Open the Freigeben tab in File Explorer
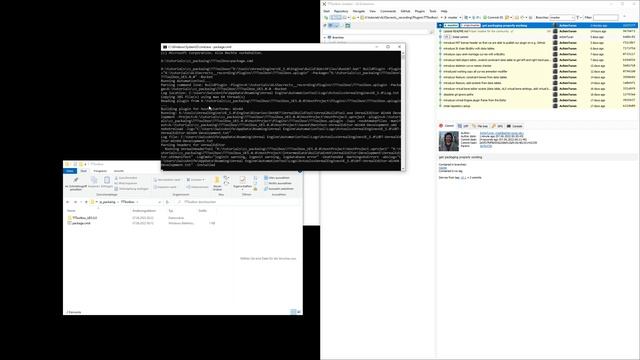Viewport: 640px width, 360px height. [100, 171]
